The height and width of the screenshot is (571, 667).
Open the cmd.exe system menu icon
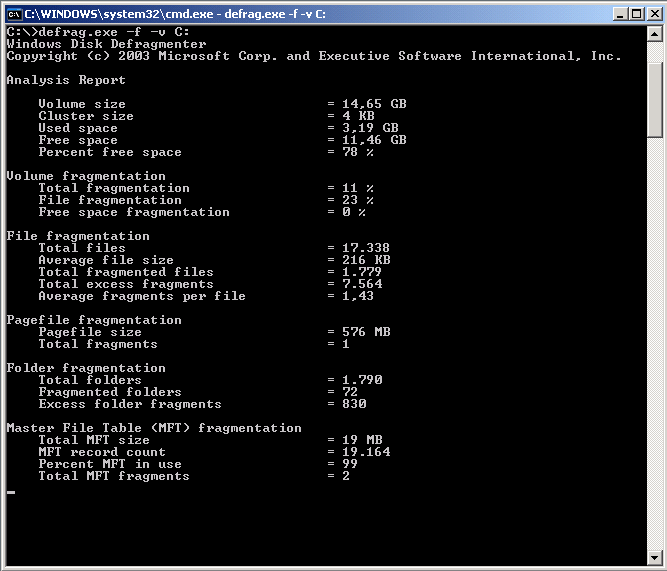pos(14,13)
